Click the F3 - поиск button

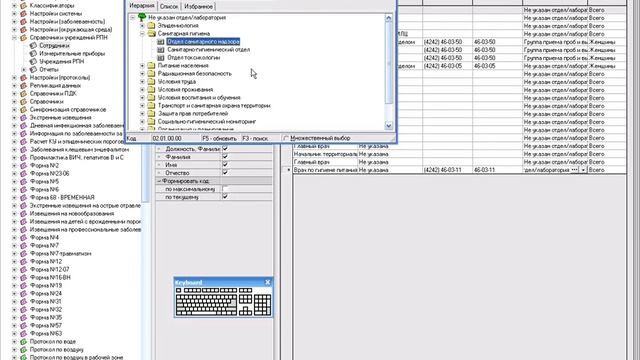point(255,138)
